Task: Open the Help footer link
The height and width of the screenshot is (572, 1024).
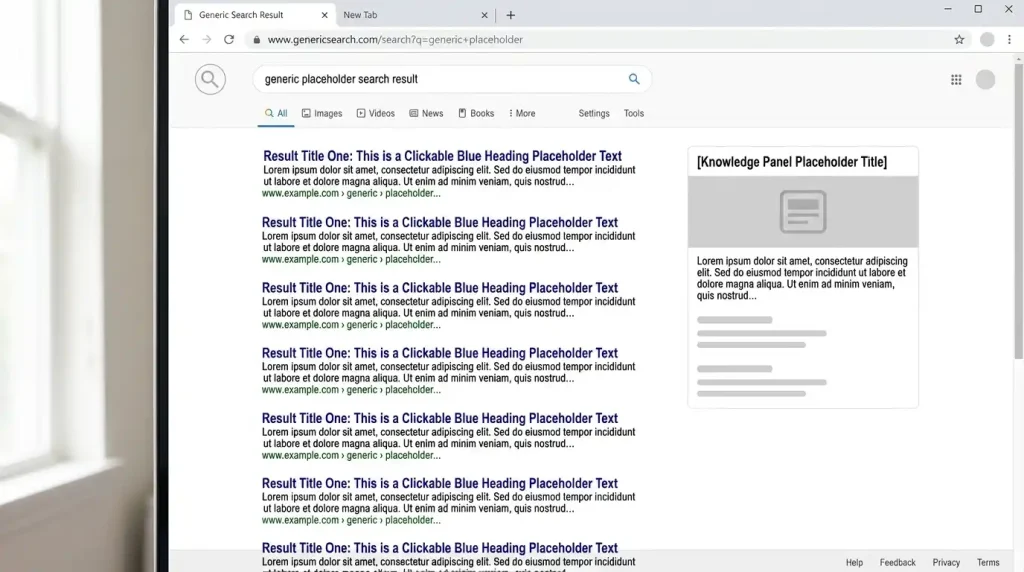Action: click(x=854, y=563)
